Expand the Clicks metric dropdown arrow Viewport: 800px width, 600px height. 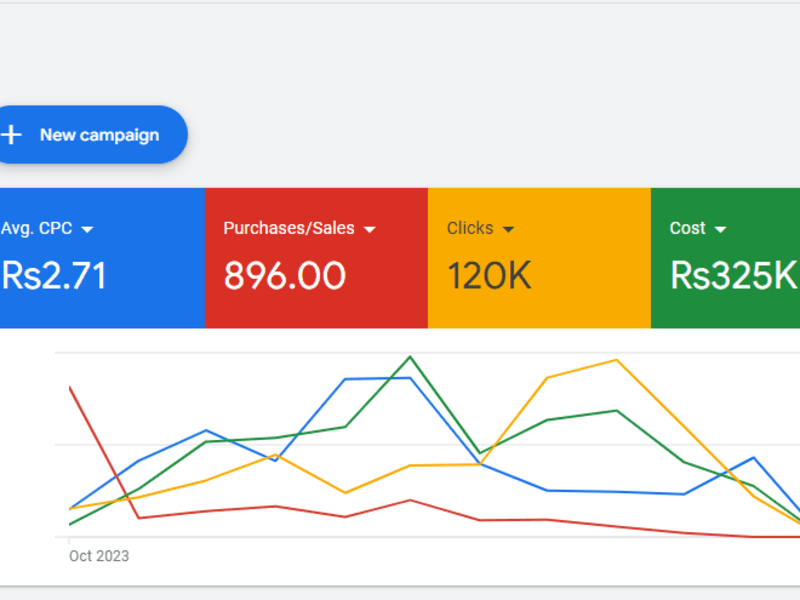tap(508, 230)
